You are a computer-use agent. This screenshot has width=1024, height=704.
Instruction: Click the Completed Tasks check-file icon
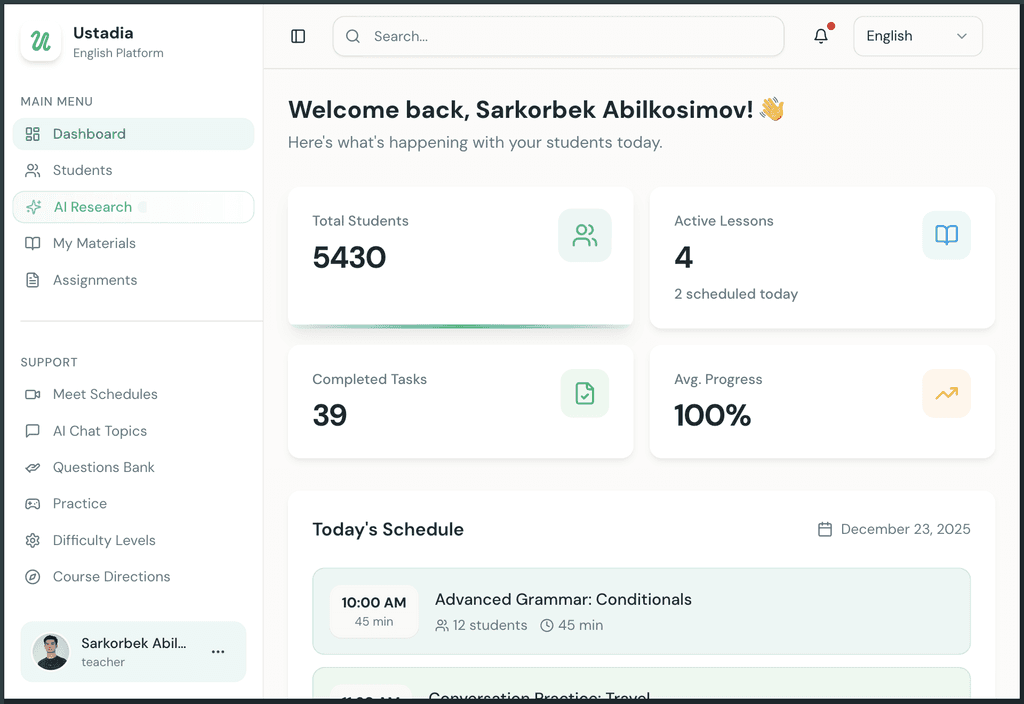584,393
